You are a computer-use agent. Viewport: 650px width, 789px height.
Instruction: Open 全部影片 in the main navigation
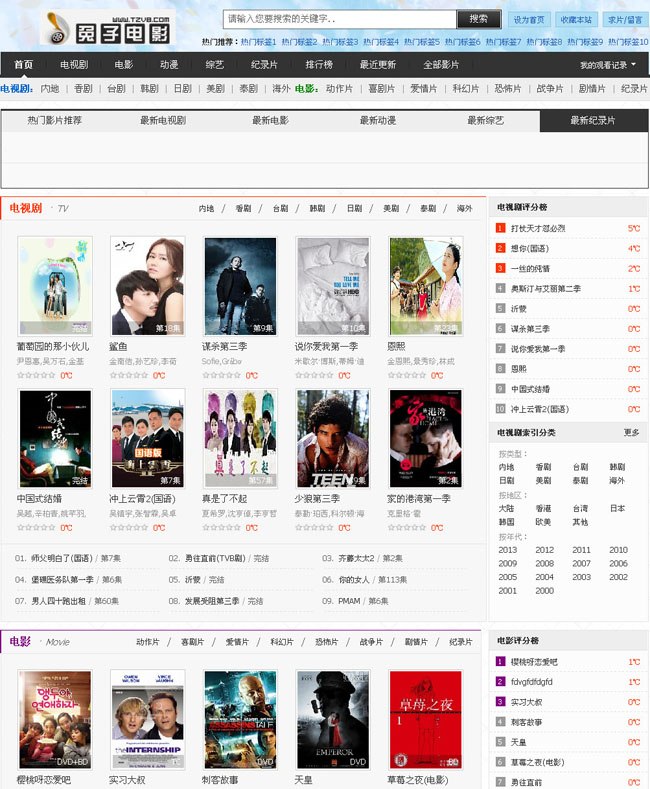coord(441,64)
